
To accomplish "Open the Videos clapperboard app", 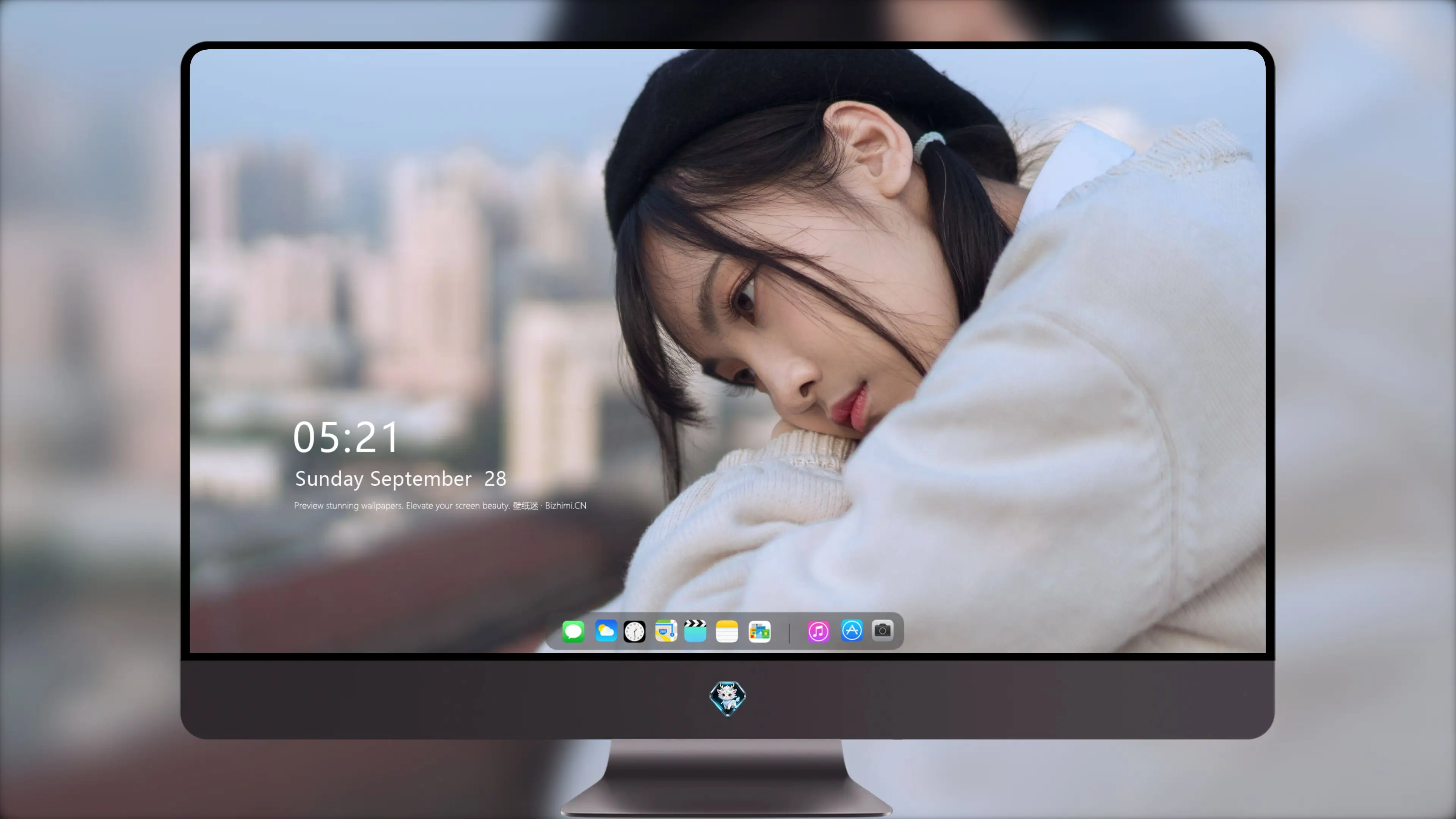I will pyautogui.click(x=695, y=631).
